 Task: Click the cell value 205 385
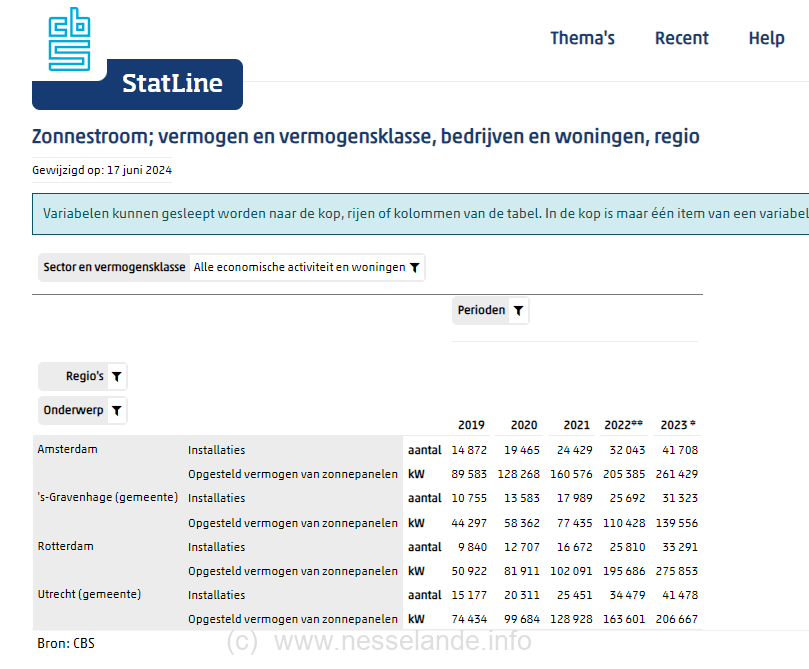(624, 475)
